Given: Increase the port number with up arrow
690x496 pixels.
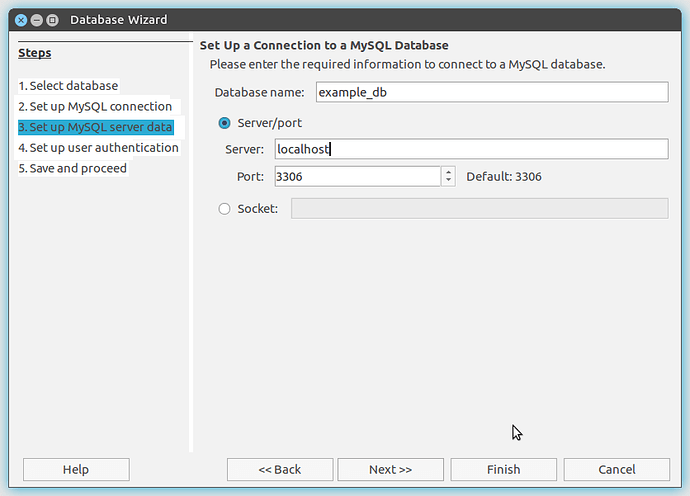Looking at the screenshot, I should 449,171.
